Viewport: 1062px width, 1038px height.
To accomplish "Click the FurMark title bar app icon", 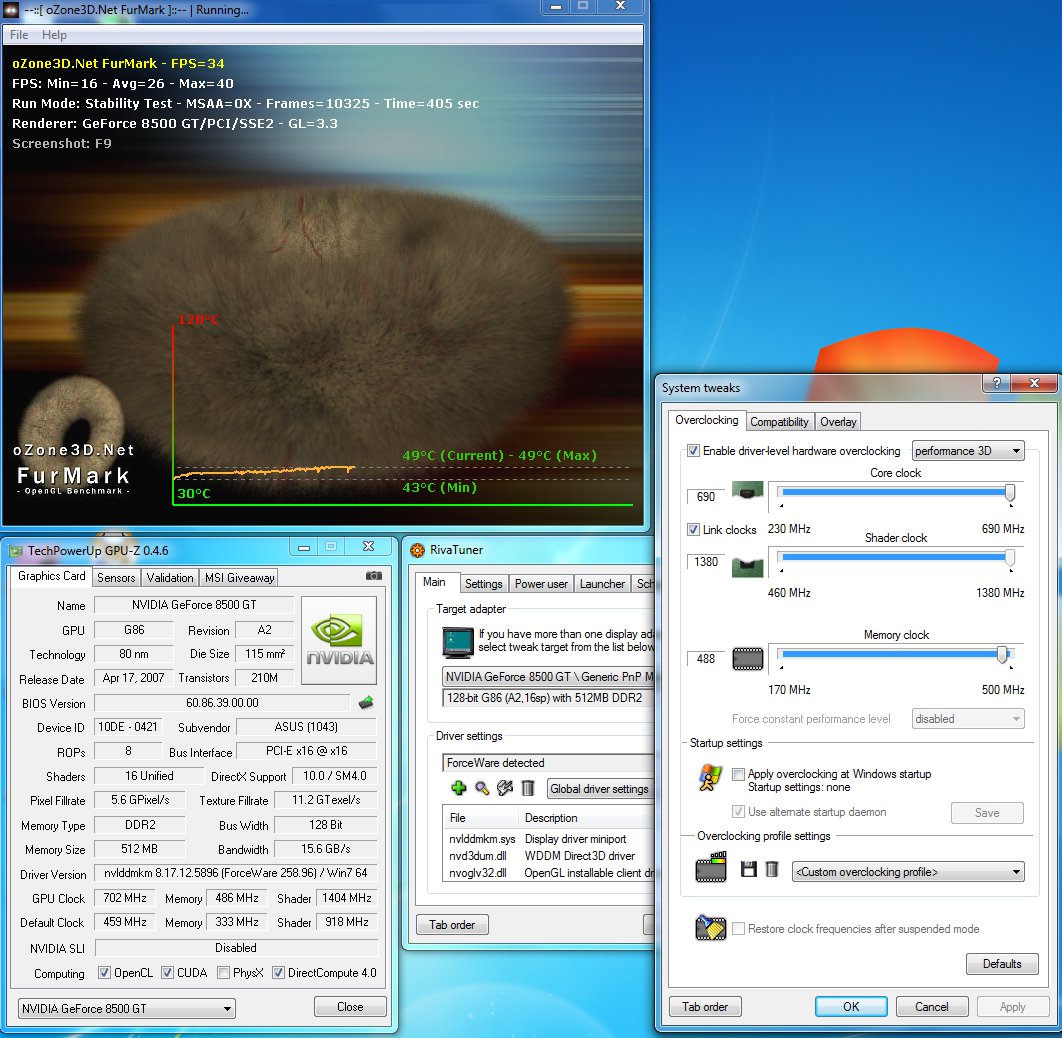I will pyautogui.click(x=12, y=10).
